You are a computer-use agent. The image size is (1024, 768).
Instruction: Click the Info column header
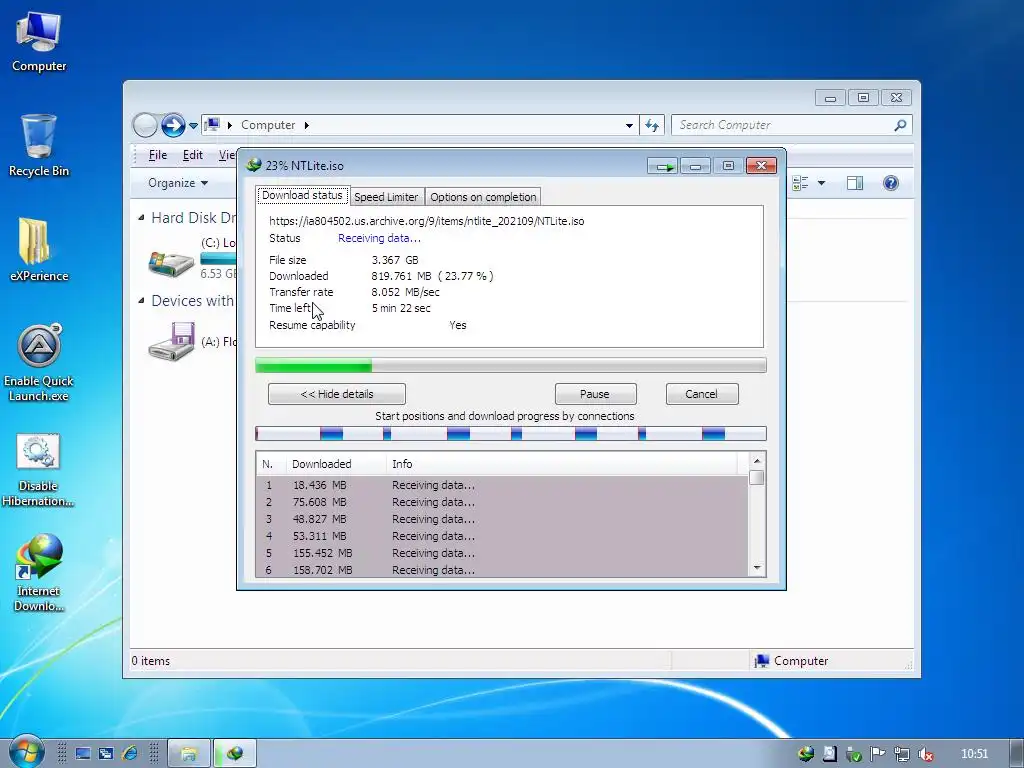tap(562, 464)
